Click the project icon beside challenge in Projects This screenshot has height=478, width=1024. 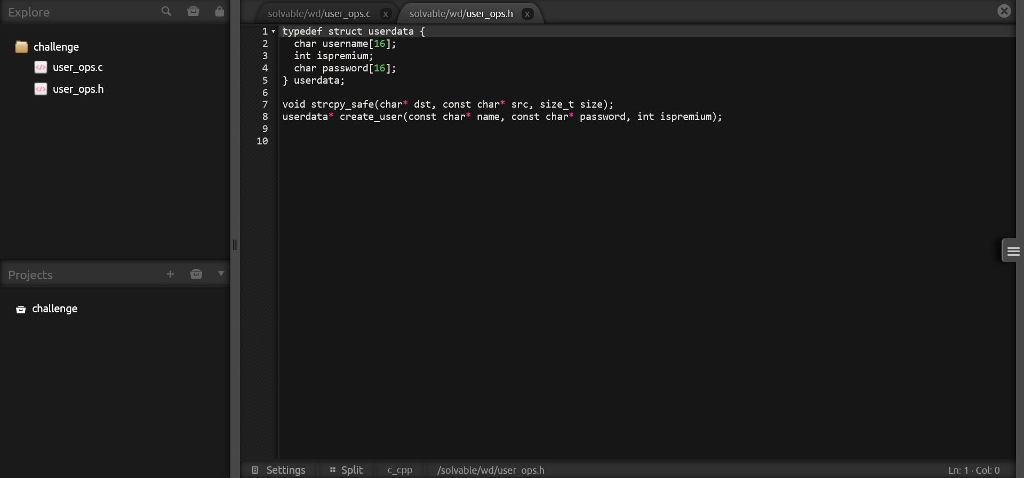(21, 309)
